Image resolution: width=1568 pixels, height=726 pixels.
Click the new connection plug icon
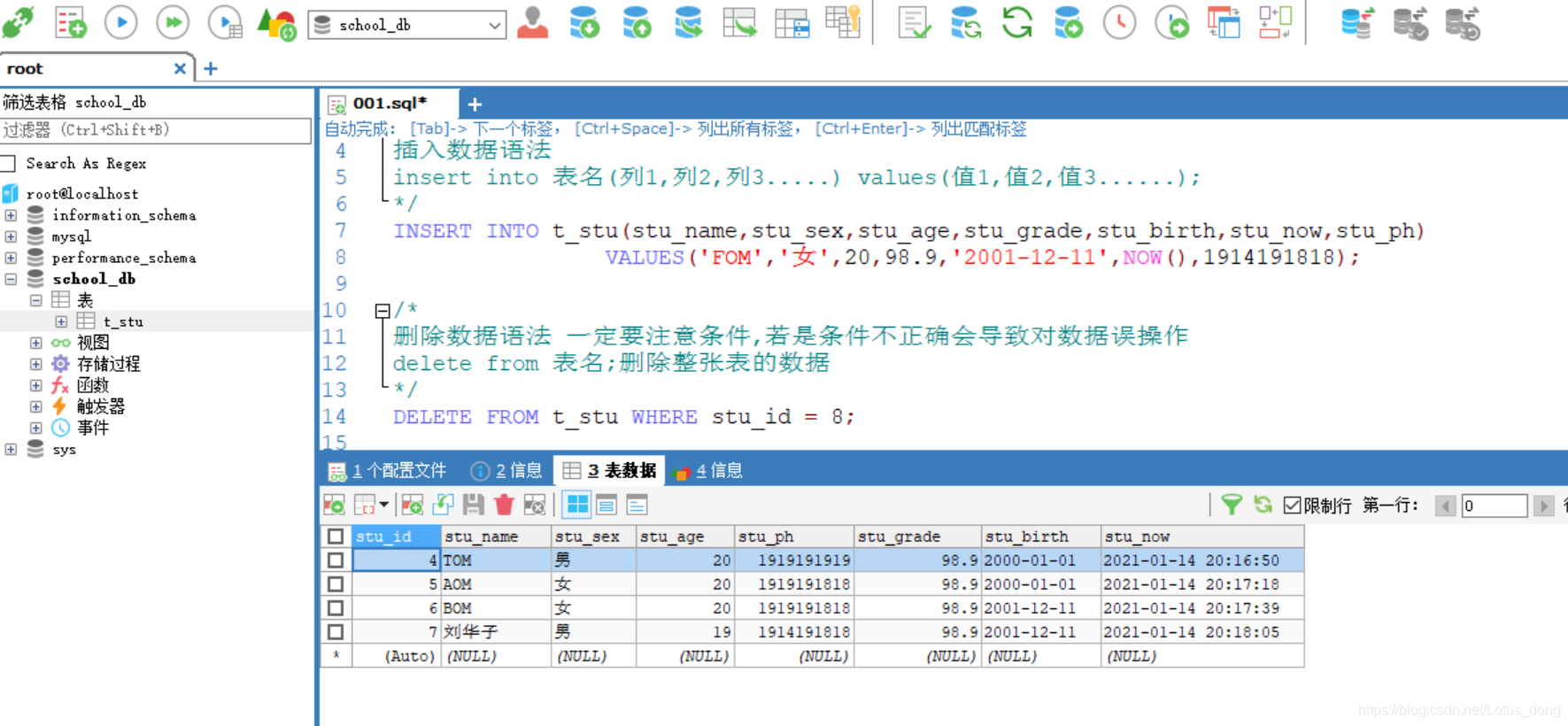pos(18,22)
